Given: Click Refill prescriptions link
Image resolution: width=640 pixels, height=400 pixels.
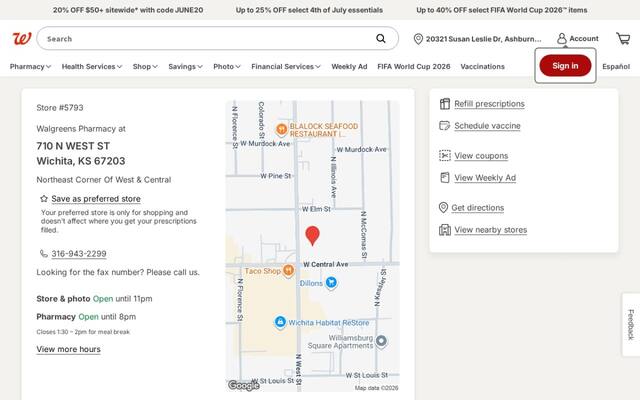Looking at the screenshot, I should [x=489, y=104].
